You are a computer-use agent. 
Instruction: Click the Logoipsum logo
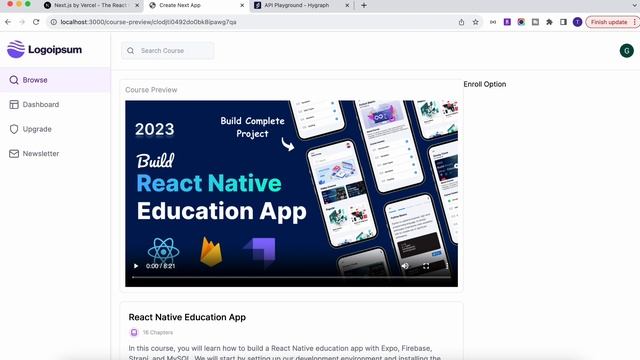[x=44, y=49]
